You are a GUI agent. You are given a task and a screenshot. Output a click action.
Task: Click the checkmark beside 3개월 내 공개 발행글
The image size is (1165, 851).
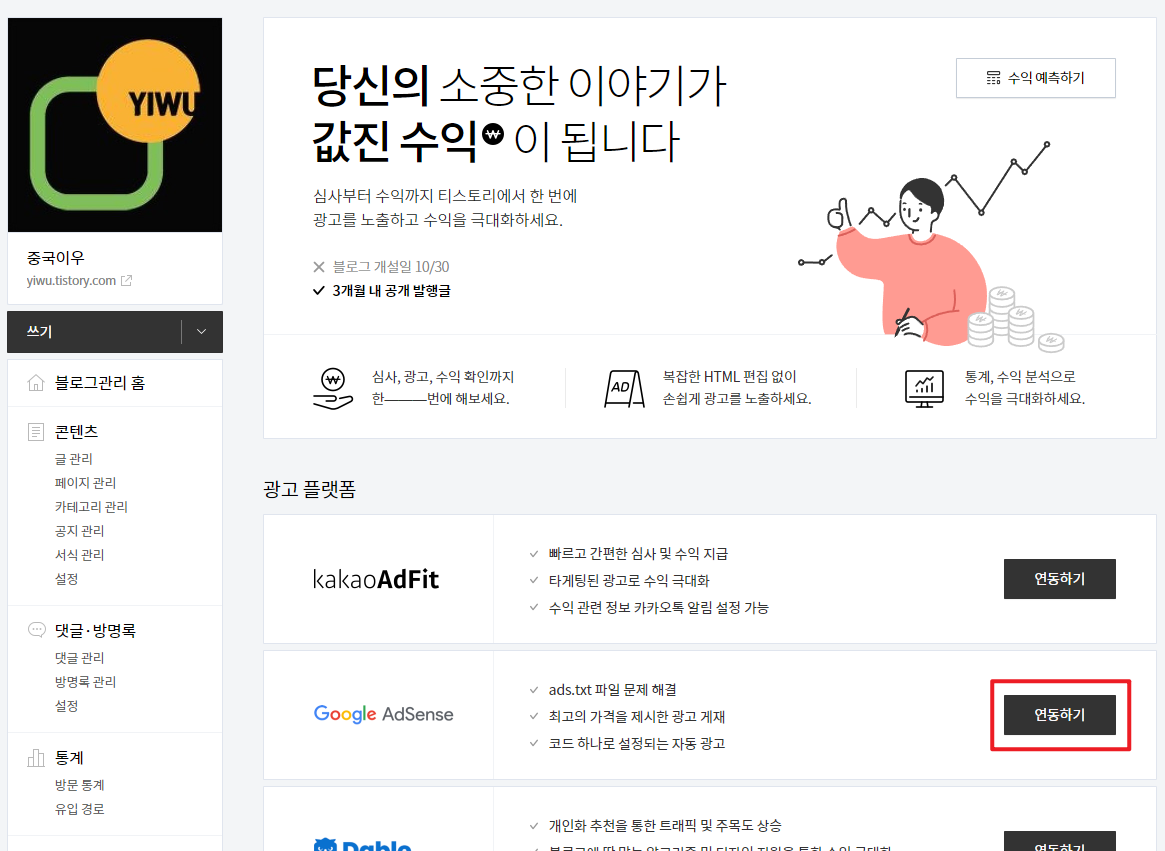click(x=319, y=291)
